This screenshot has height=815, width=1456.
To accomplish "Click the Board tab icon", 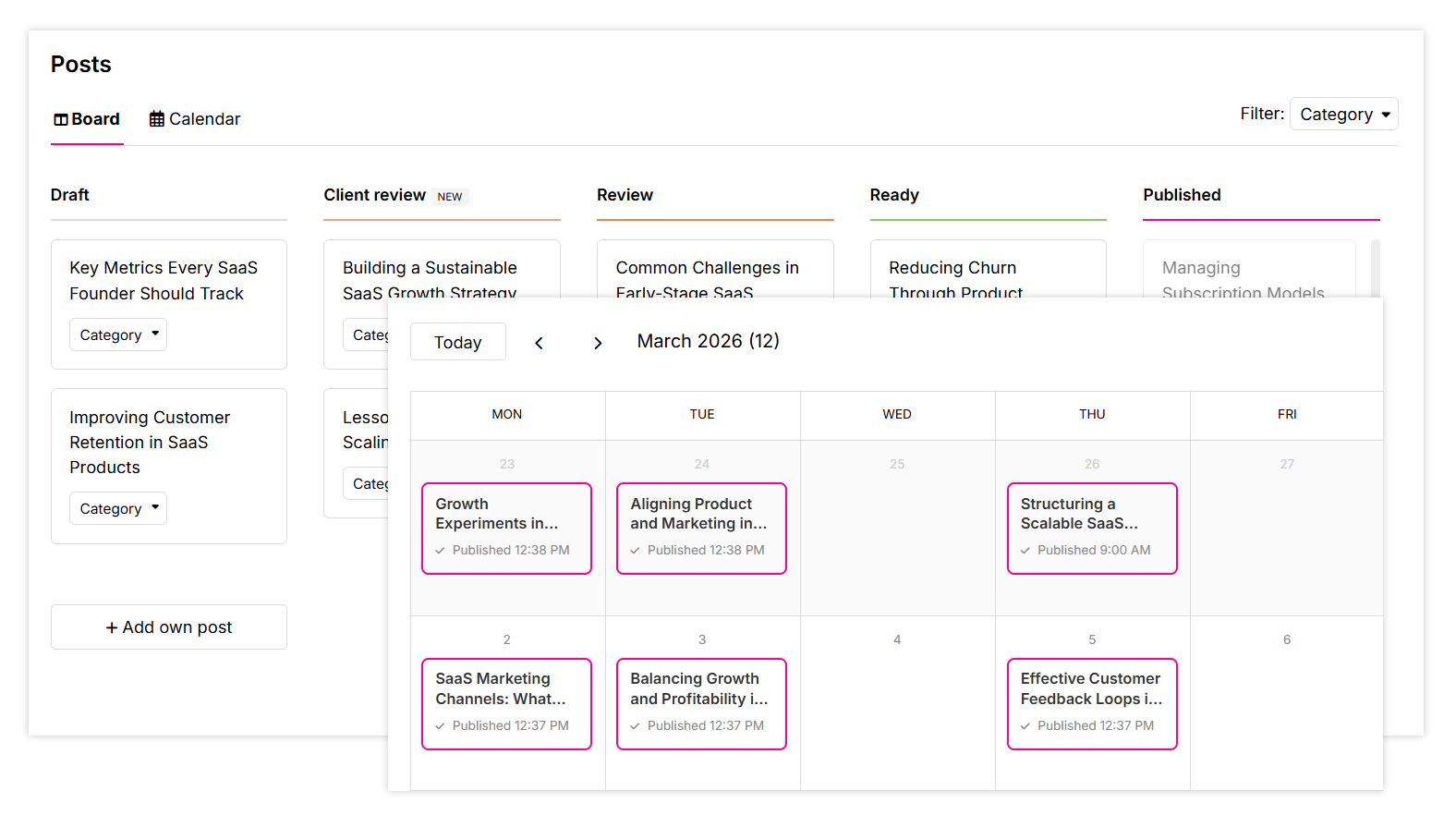I will click(x=61, y=119).
